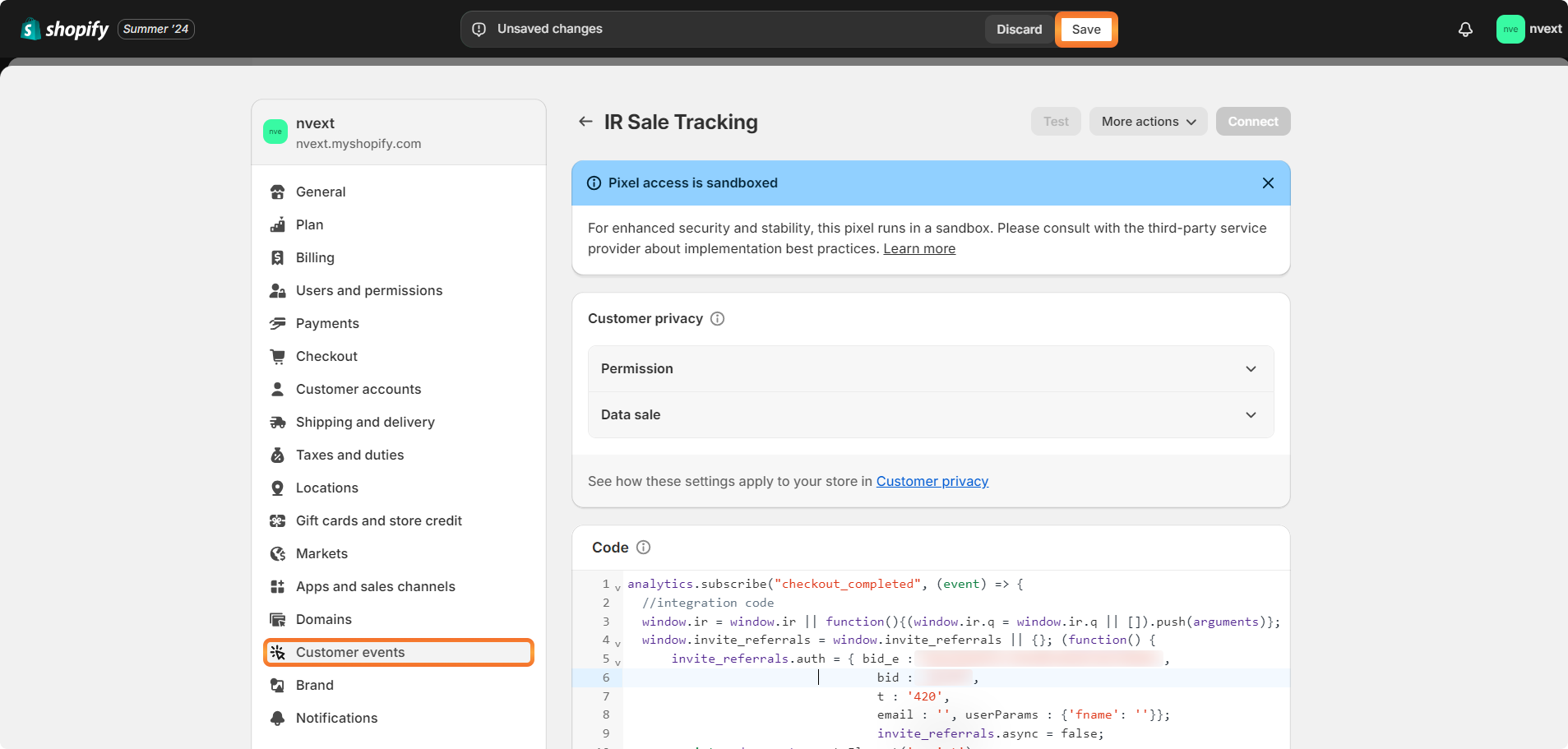Click the Brand icon in sidebar
The width and height of the screenshot is (1568, 749).
[x=278, y=685]
